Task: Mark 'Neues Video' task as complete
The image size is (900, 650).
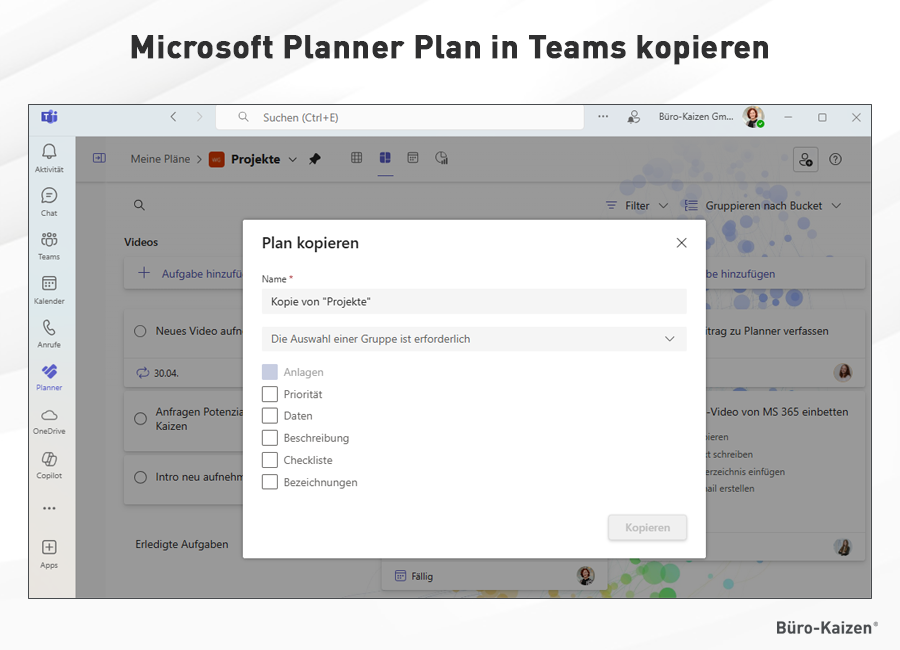Action: coord(140,331)
